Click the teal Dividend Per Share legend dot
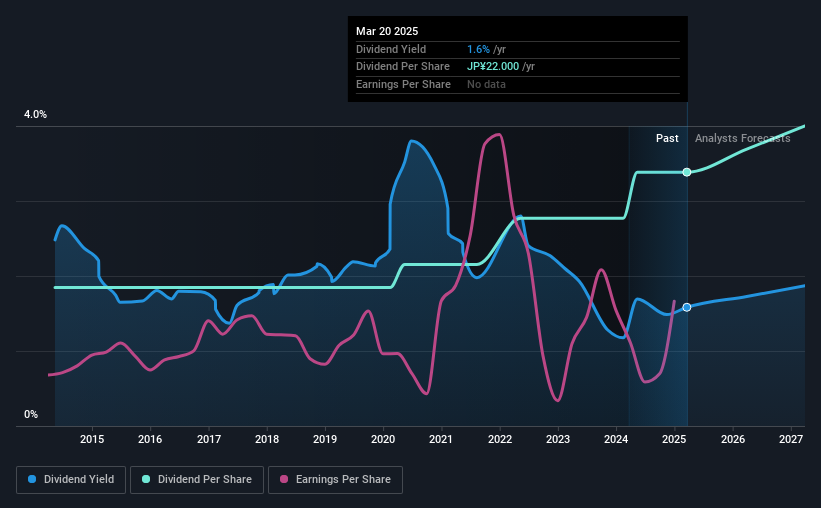 click(x=146, y=479)
